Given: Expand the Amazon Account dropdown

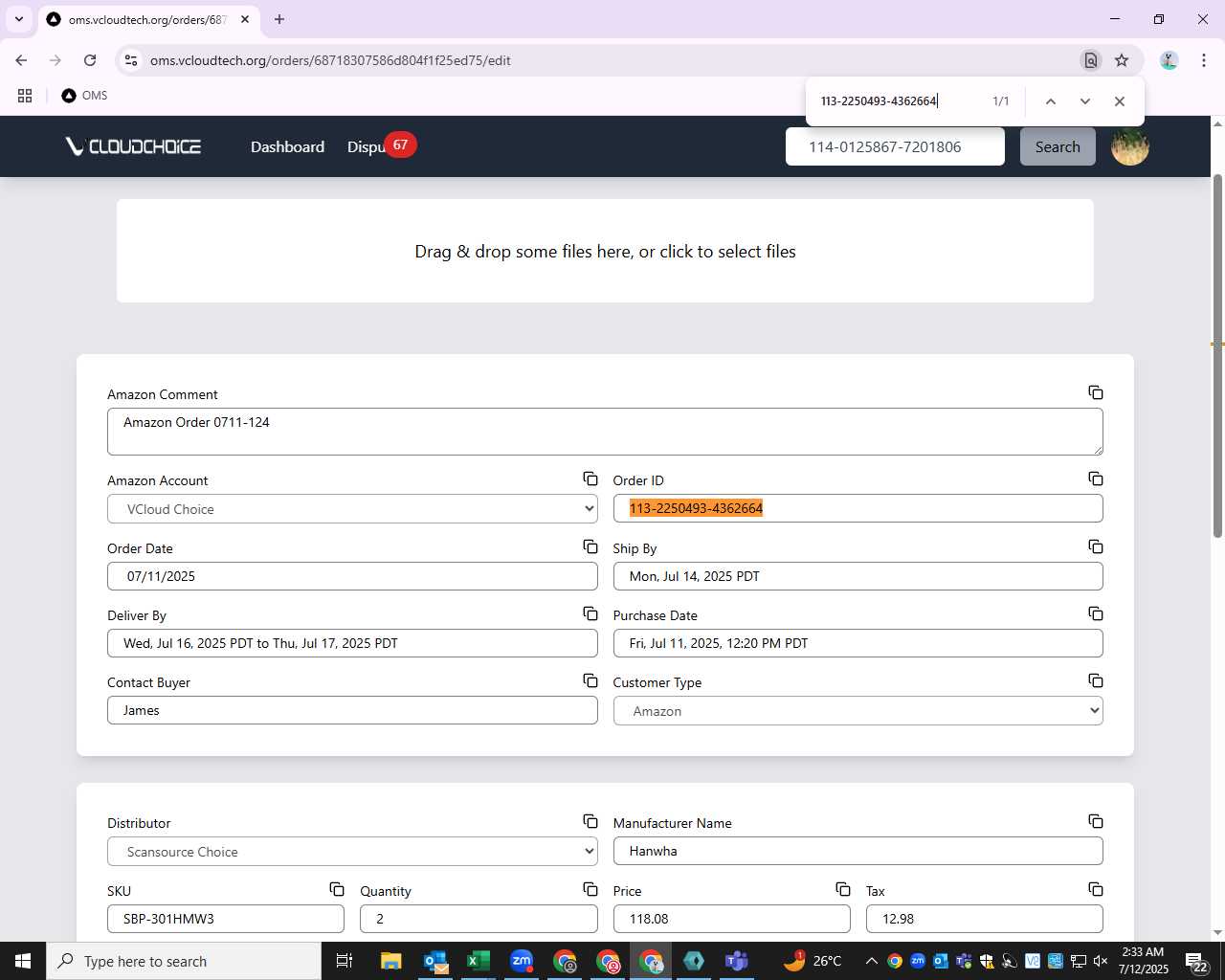Looking at the screenshot, I should (352, 509).
